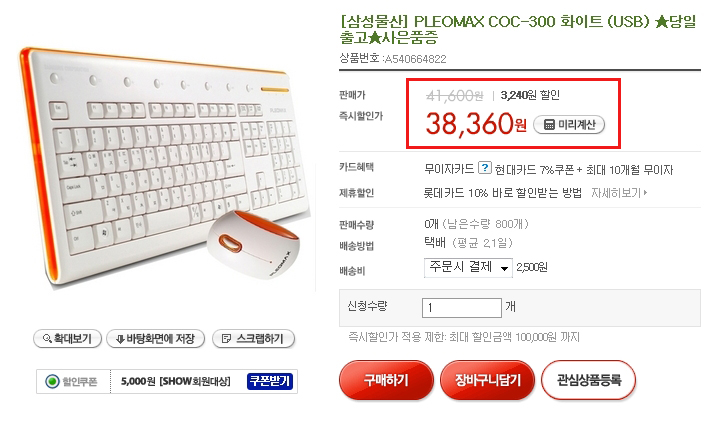715x423 pixels.
Task: Click the green 할인쿠폰 circle icon
Action: [52, 381]
